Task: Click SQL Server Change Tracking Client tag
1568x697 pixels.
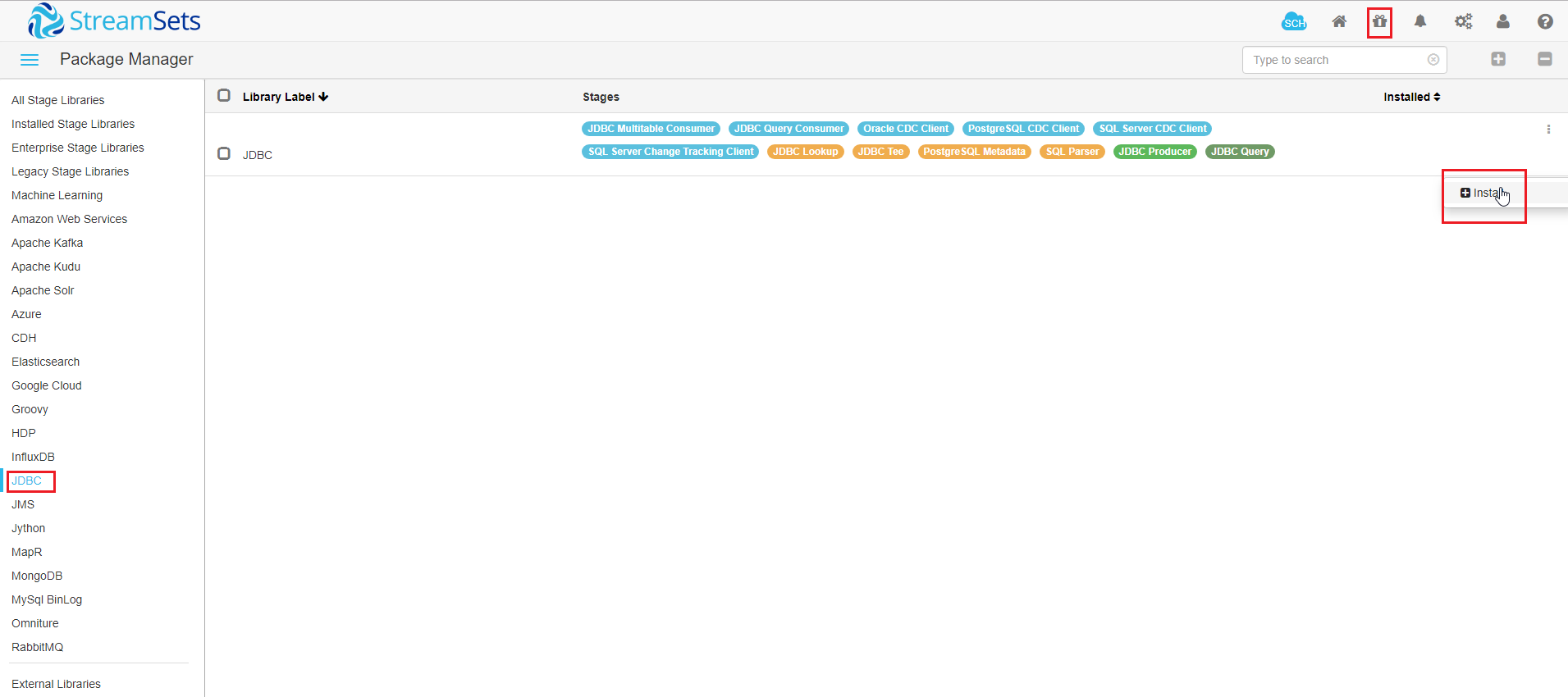Action: [670, 152]
